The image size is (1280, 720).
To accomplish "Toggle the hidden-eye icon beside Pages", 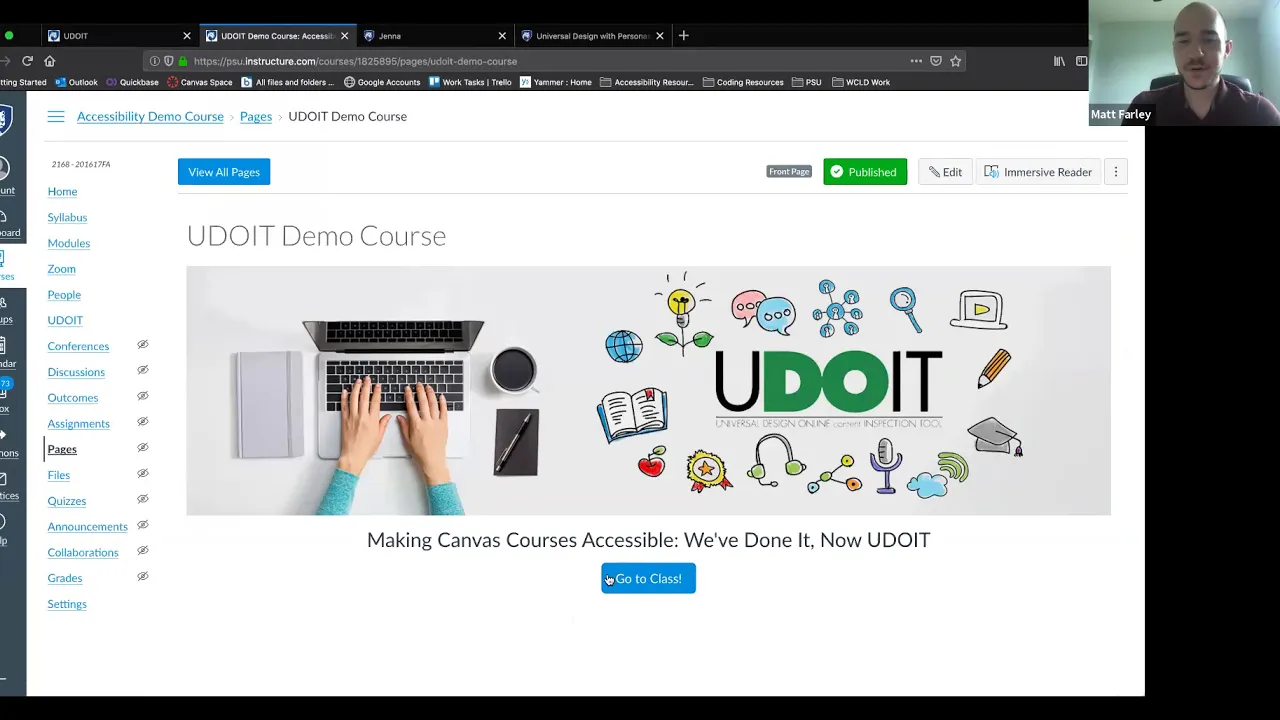I will pyautogui.click(x=142, y=448).
